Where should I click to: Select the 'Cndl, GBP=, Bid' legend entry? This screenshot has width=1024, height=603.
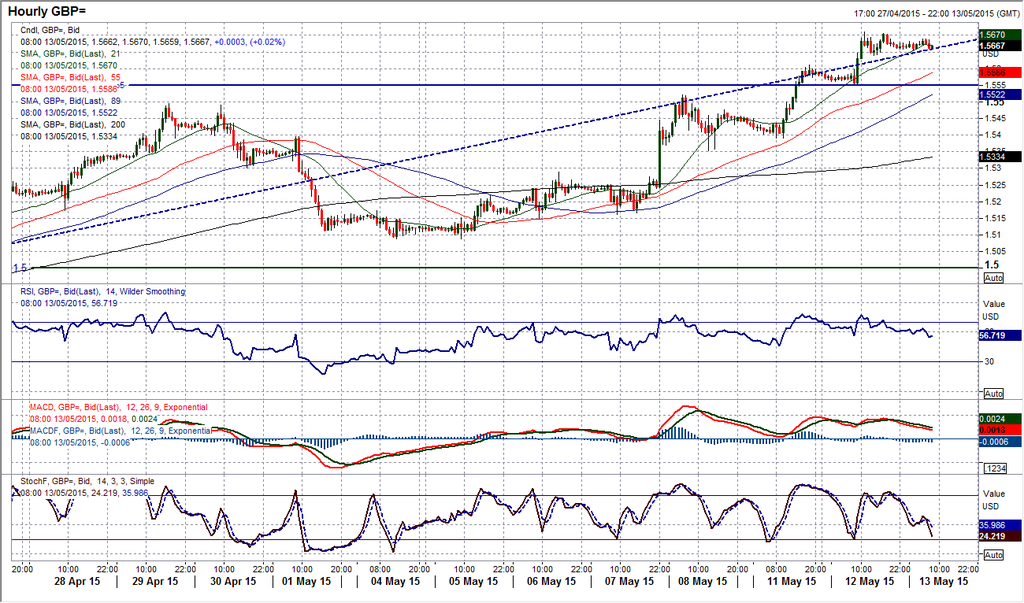coord(50,30)
